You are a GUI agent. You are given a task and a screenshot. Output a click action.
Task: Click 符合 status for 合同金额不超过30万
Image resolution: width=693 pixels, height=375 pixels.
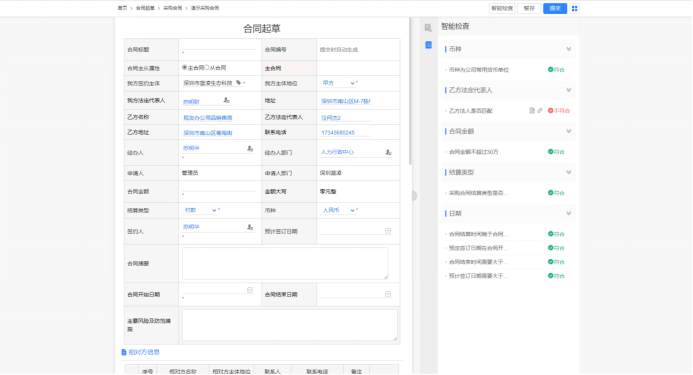556,152
